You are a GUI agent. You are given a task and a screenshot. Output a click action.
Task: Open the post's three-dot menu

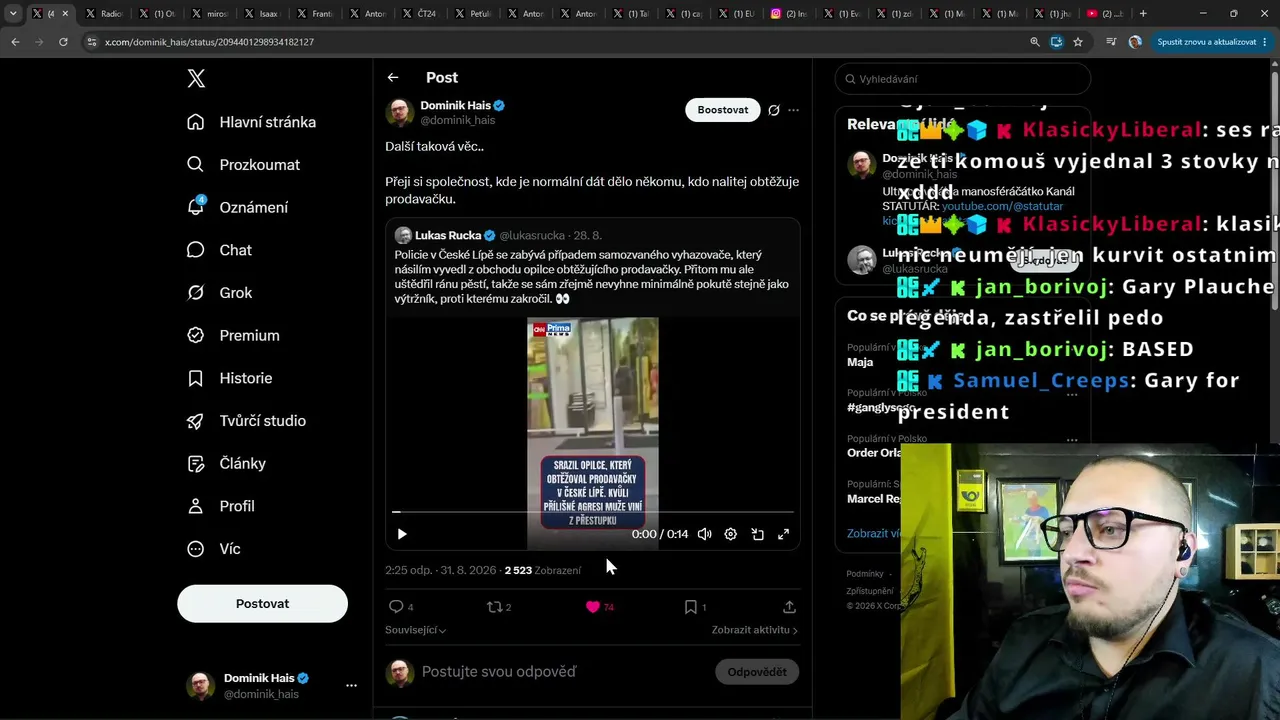click(x=794, y=110)
